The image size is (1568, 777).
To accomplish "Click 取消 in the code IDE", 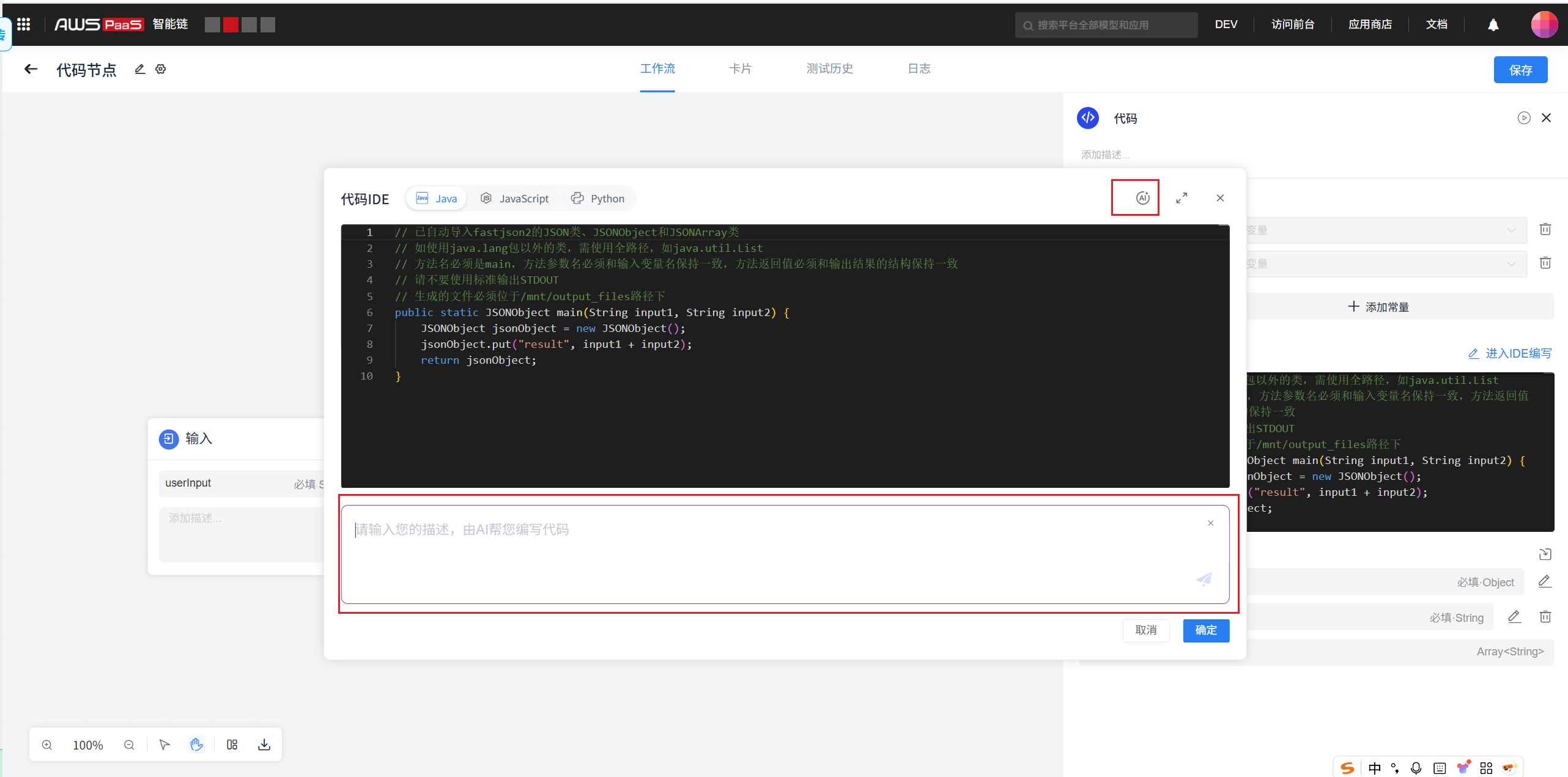I will coord(1145,630).
